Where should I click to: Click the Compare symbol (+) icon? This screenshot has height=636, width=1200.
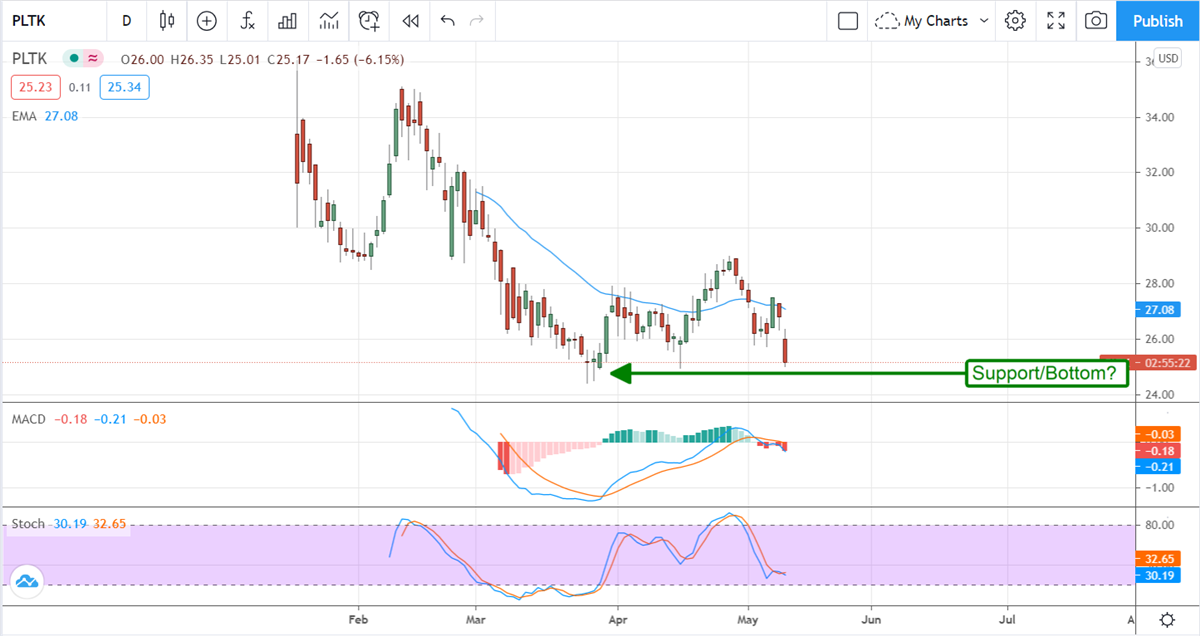206,20
